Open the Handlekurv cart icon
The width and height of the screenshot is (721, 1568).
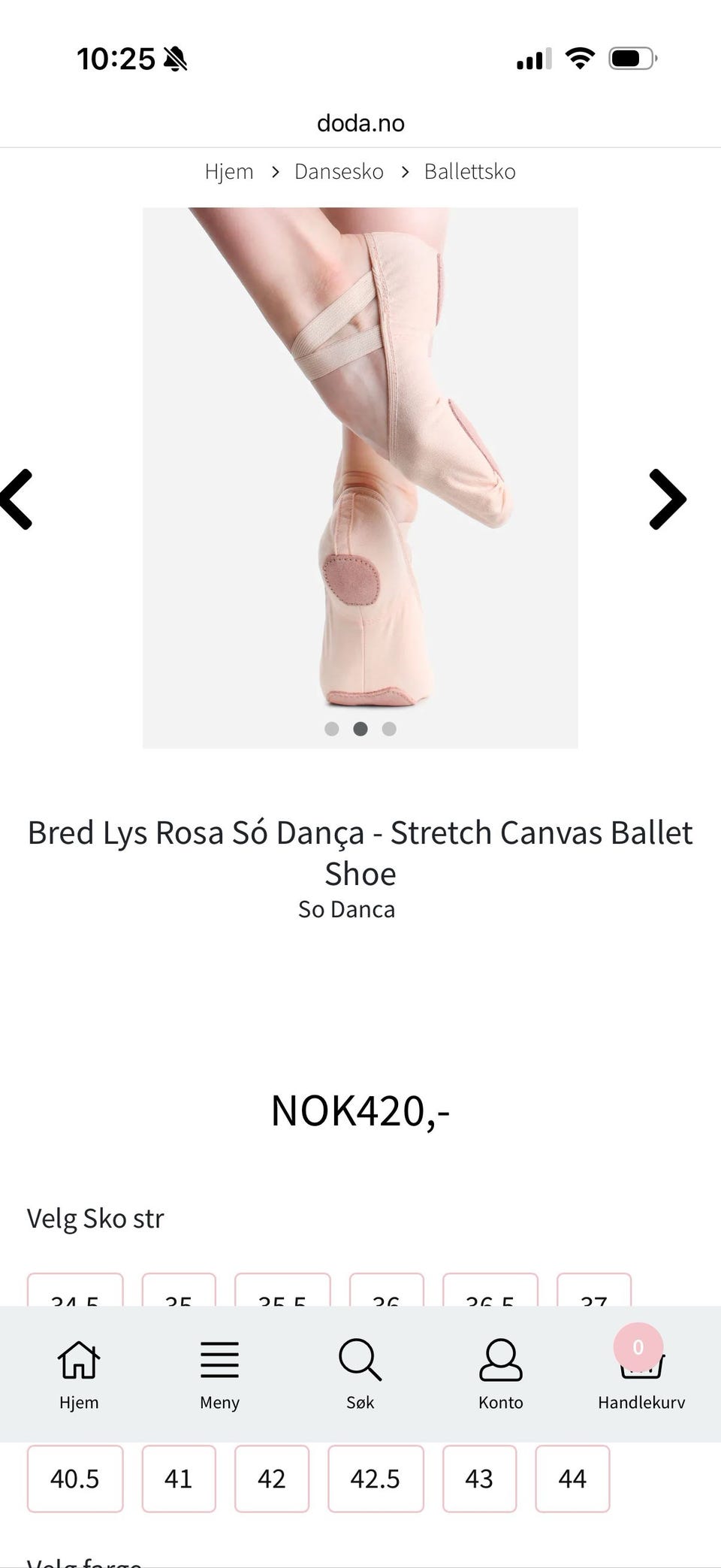coord(641,1364)
